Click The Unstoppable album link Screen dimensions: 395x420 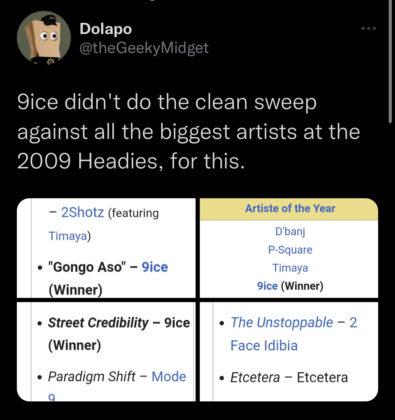[282, 322]
